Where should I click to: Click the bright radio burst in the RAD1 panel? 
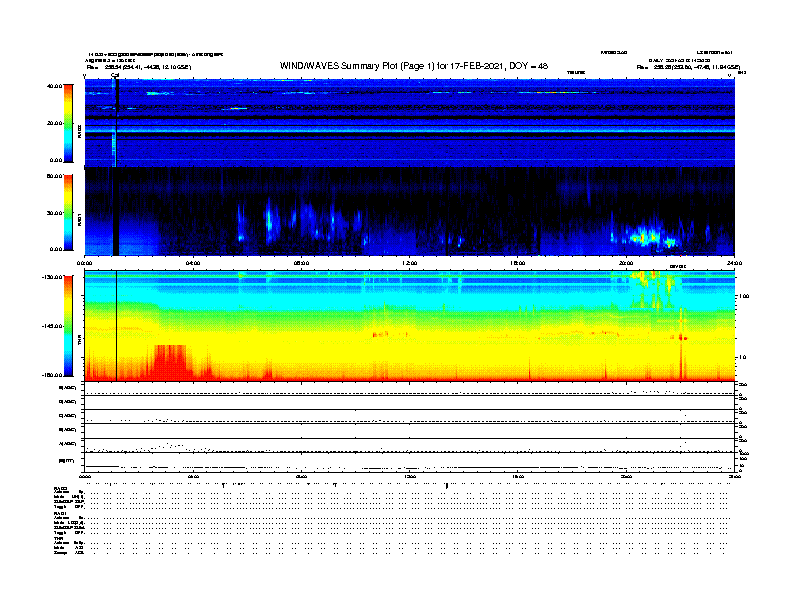(648, 237)
